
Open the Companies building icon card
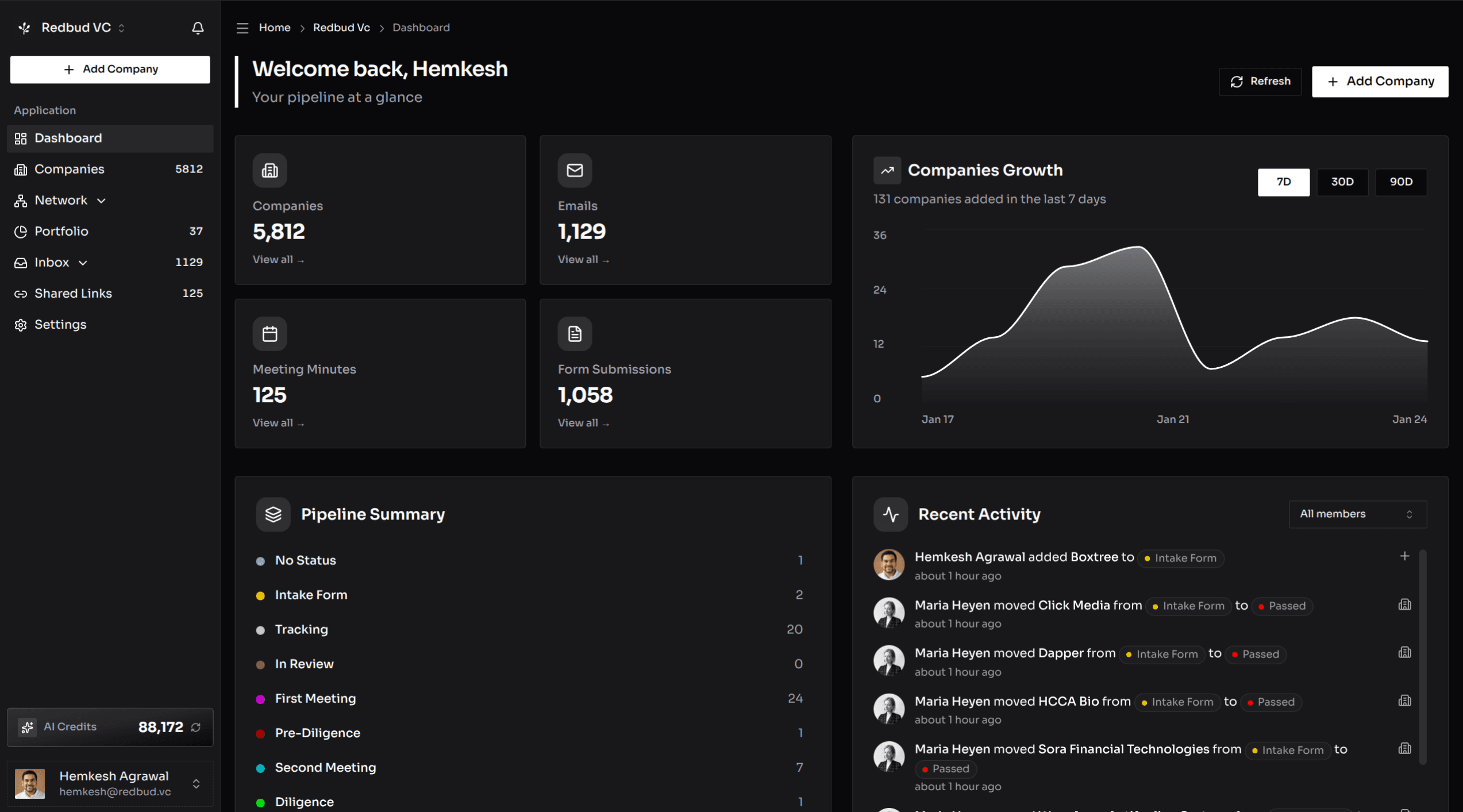tap(269, 170)
